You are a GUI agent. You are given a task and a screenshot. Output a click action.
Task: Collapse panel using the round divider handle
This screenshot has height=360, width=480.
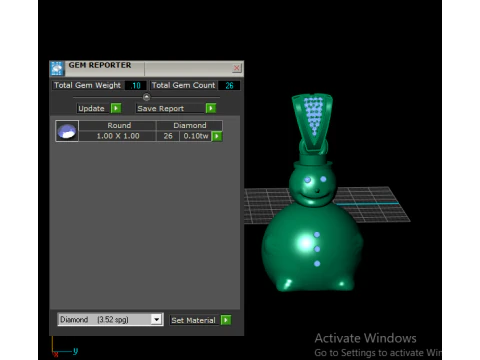146,97
